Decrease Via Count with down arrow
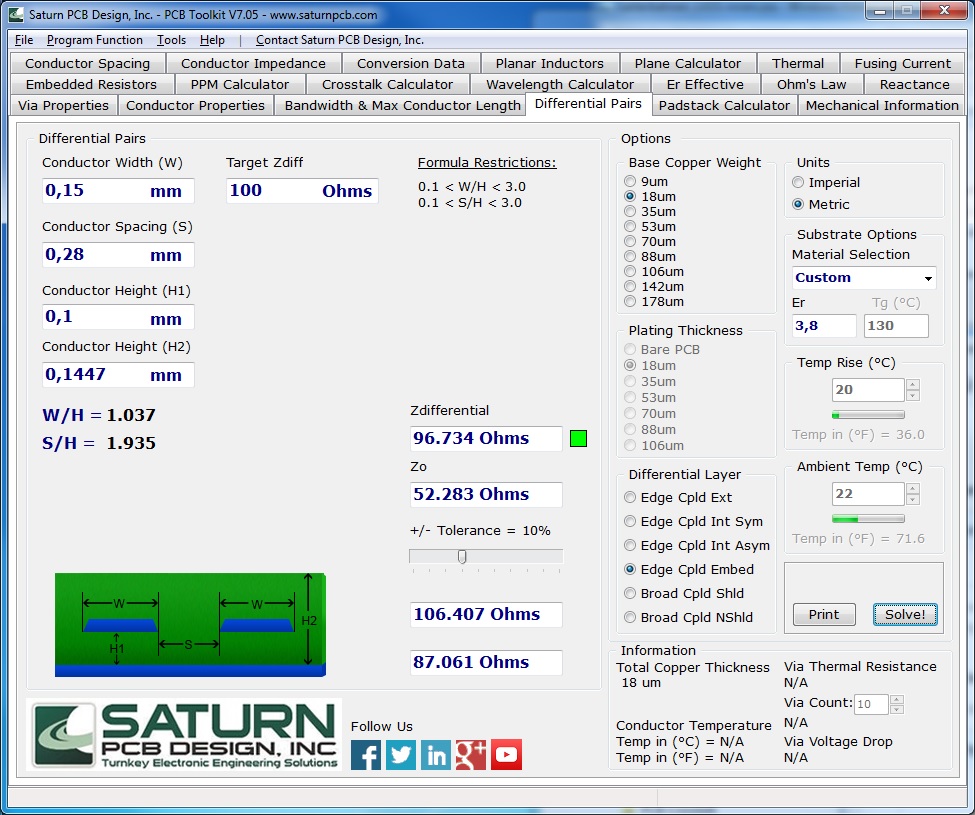The image size is (975, 815). (x=897, y=709)
